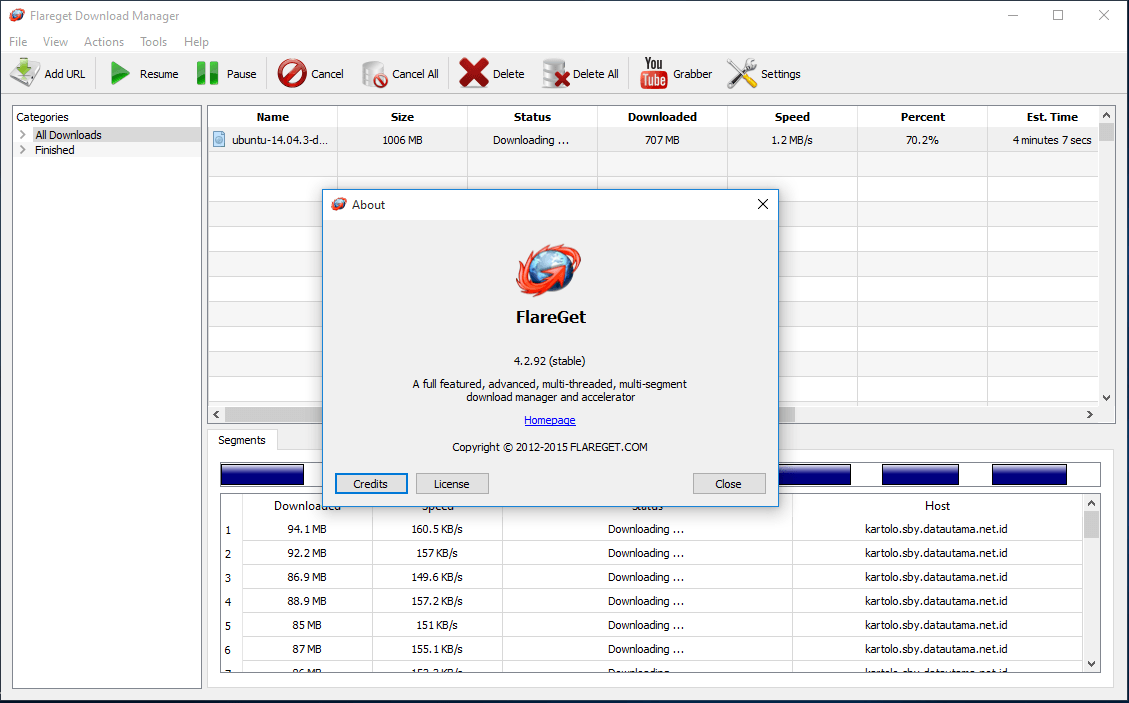Click the Credits button
Viewport: 1129px width, 703px height.
[x=371, y=484]
